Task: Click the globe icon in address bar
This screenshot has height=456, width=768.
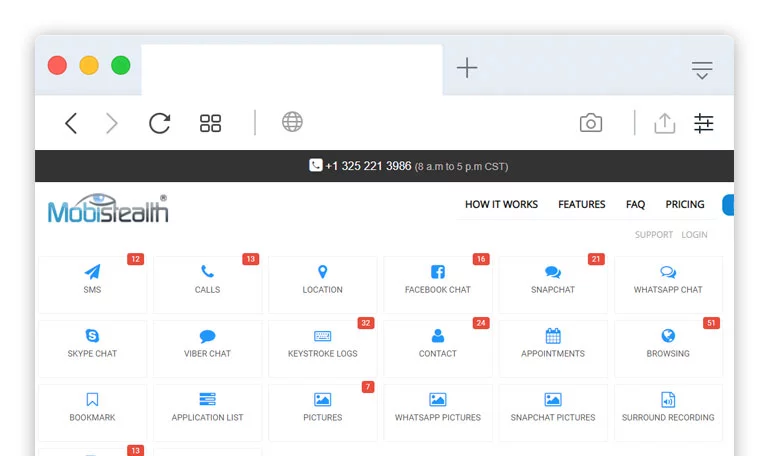Action: pos(292,122)
